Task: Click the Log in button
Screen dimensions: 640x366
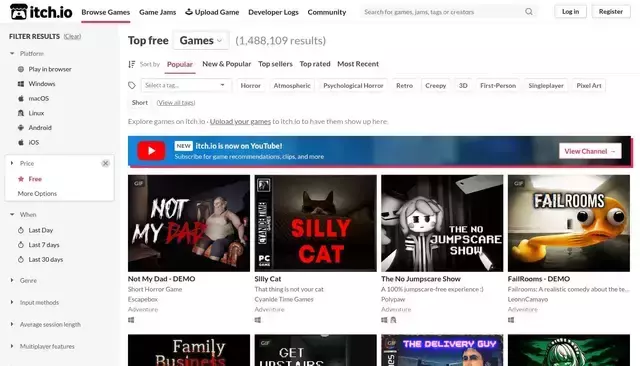Action: (570, 11)
